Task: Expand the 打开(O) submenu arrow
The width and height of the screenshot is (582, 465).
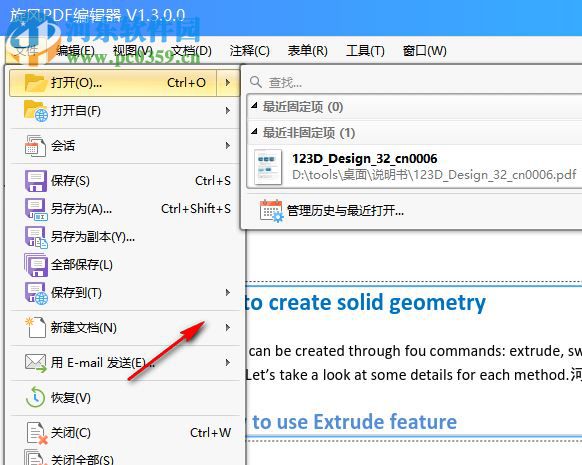Action: 228,82
